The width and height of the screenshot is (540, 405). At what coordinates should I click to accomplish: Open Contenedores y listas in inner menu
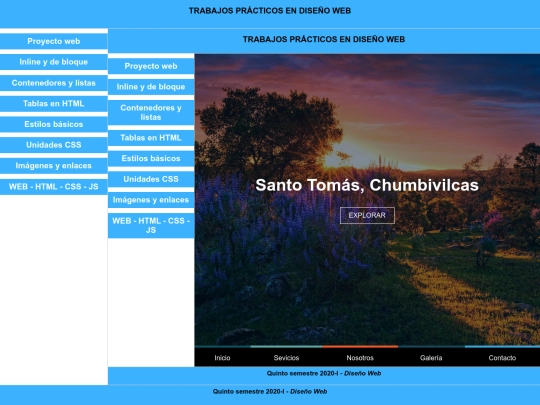click(x=151, y=112)
